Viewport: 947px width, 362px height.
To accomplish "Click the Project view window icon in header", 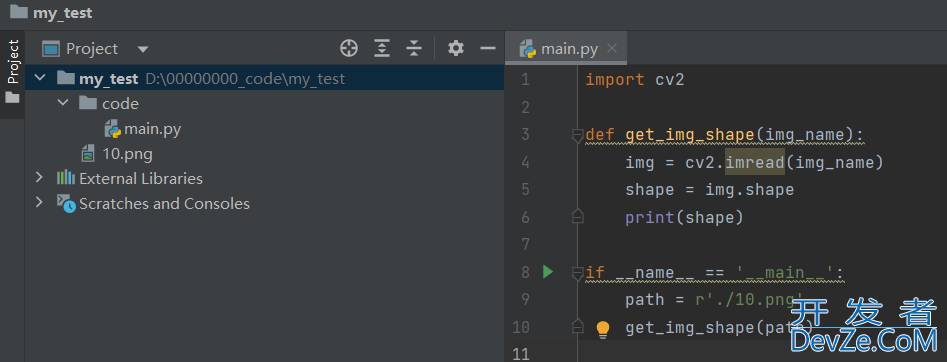I will (x=51, y=49).
